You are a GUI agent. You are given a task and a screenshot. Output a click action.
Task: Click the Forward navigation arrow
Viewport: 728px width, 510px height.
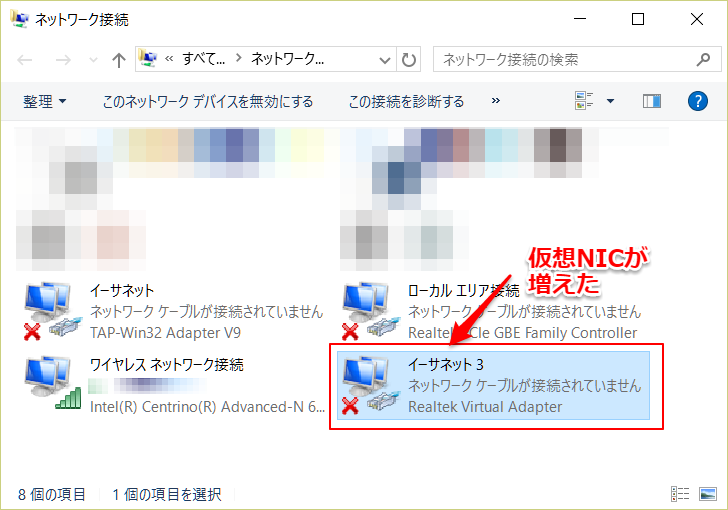pyautogui.click(x=63, y=60)
